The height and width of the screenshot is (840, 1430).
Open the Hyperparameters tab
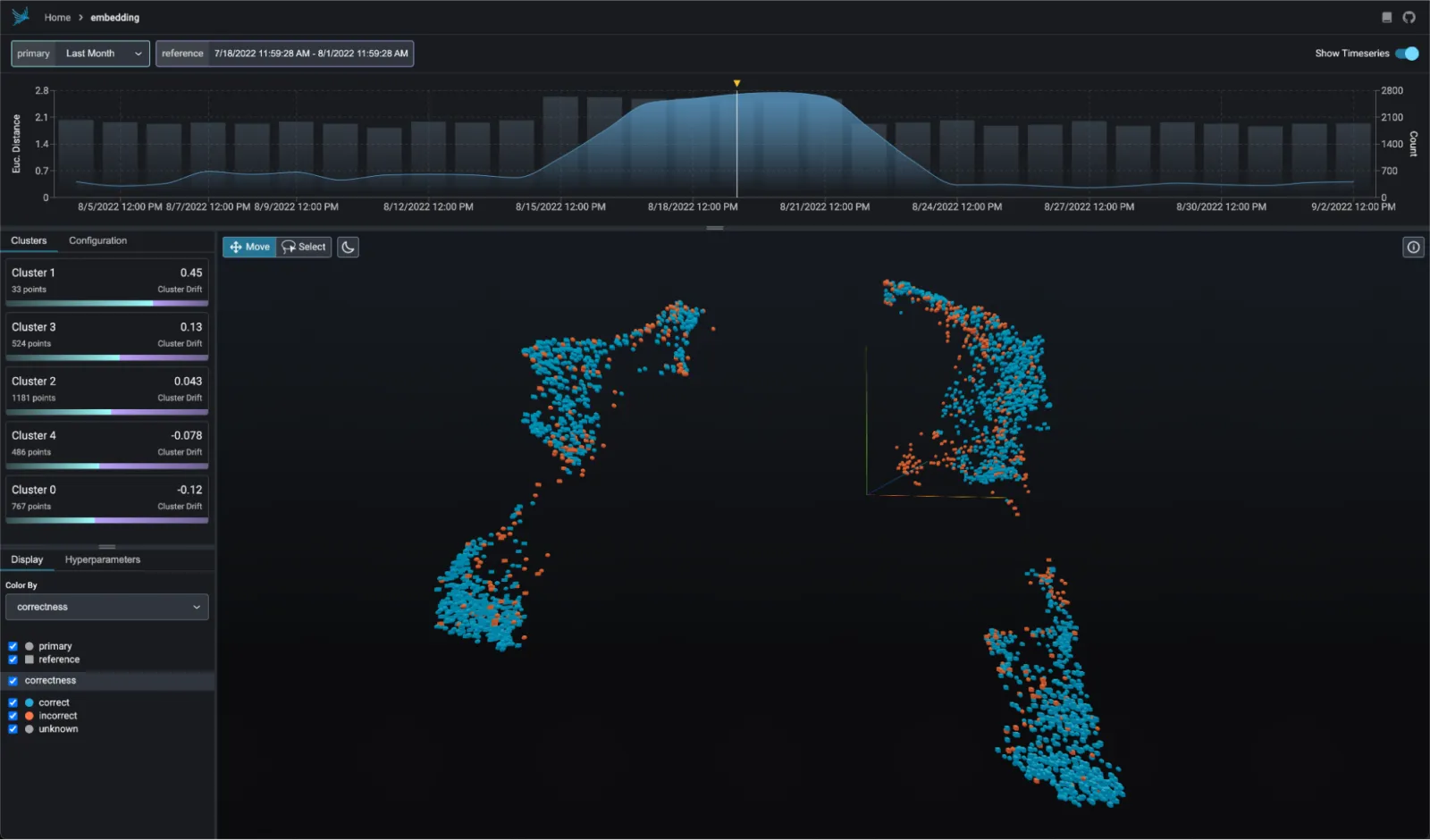[101, 559]
